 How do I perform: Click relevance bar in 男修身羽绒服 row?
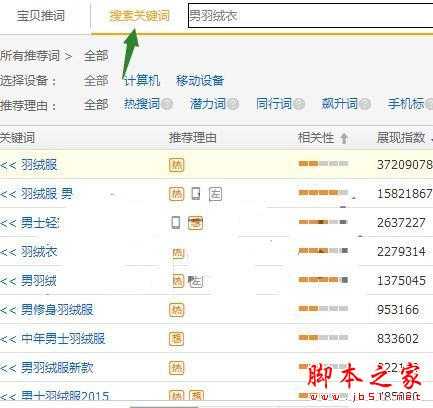(323, 308)
